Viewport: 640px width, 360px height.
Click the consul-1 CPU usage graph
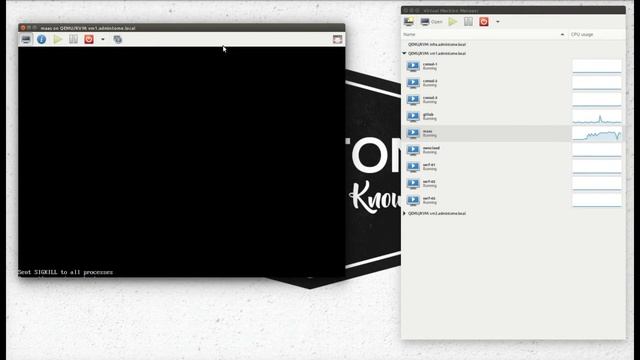tap(597, 66)
